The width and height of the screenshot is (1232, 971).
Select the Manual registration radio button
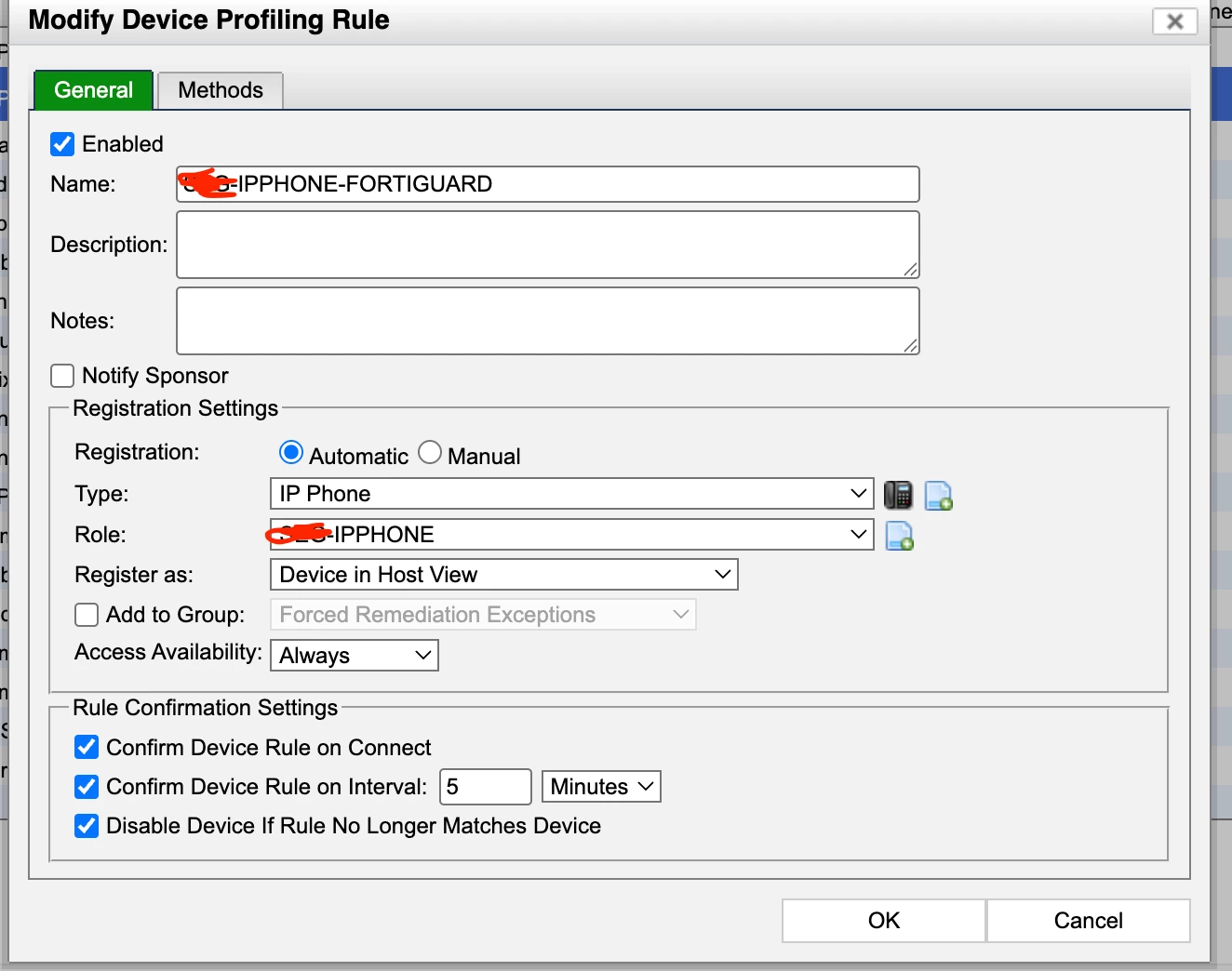pos(430,453)
